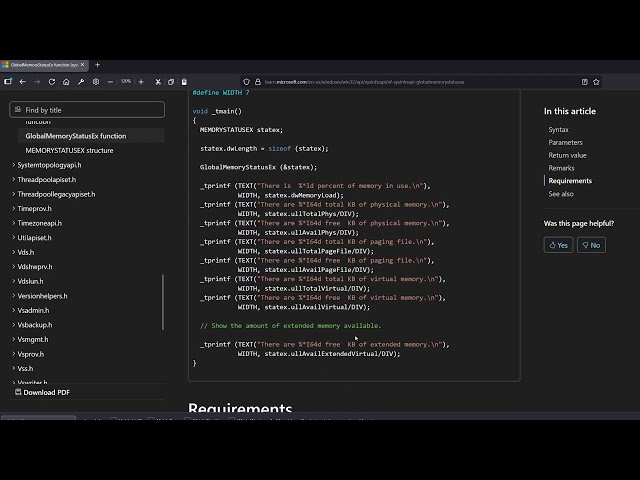
Task: Click the MEMORYSTATUSEX statex code line
Action: (241, 130)
